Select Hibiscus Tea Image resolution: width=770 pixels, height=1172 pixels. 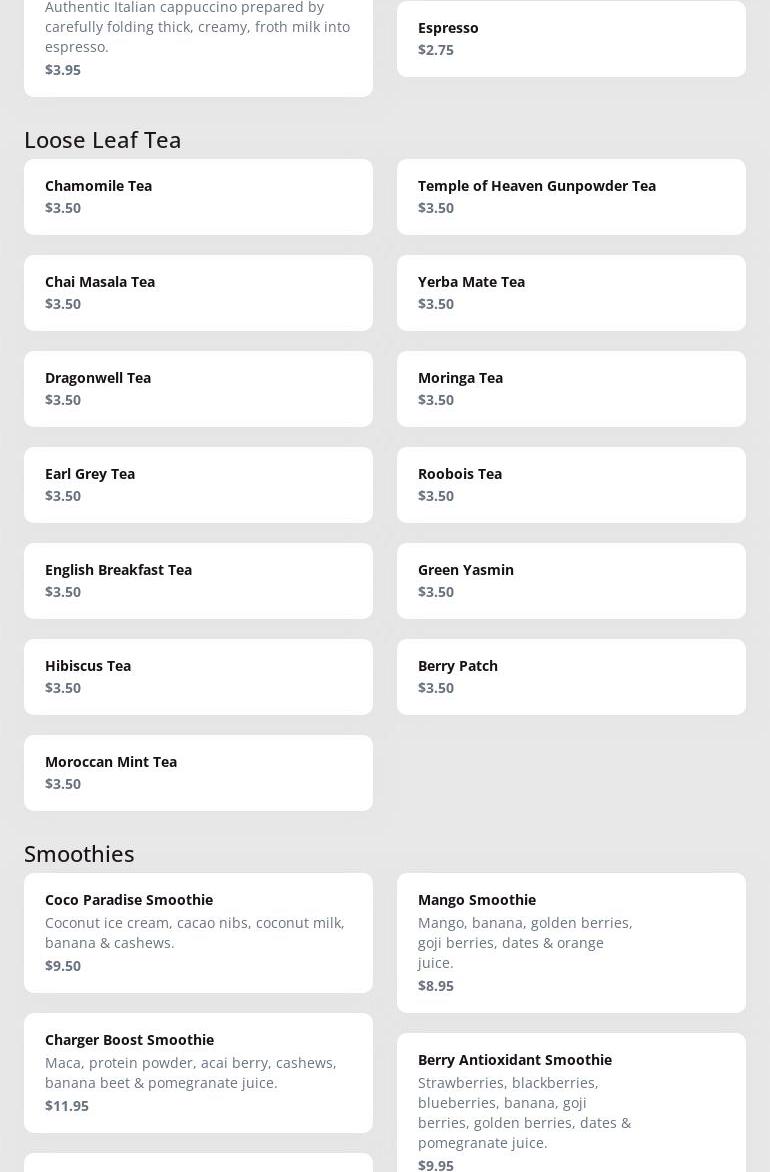pyautogui.click(x=198, y=677)
